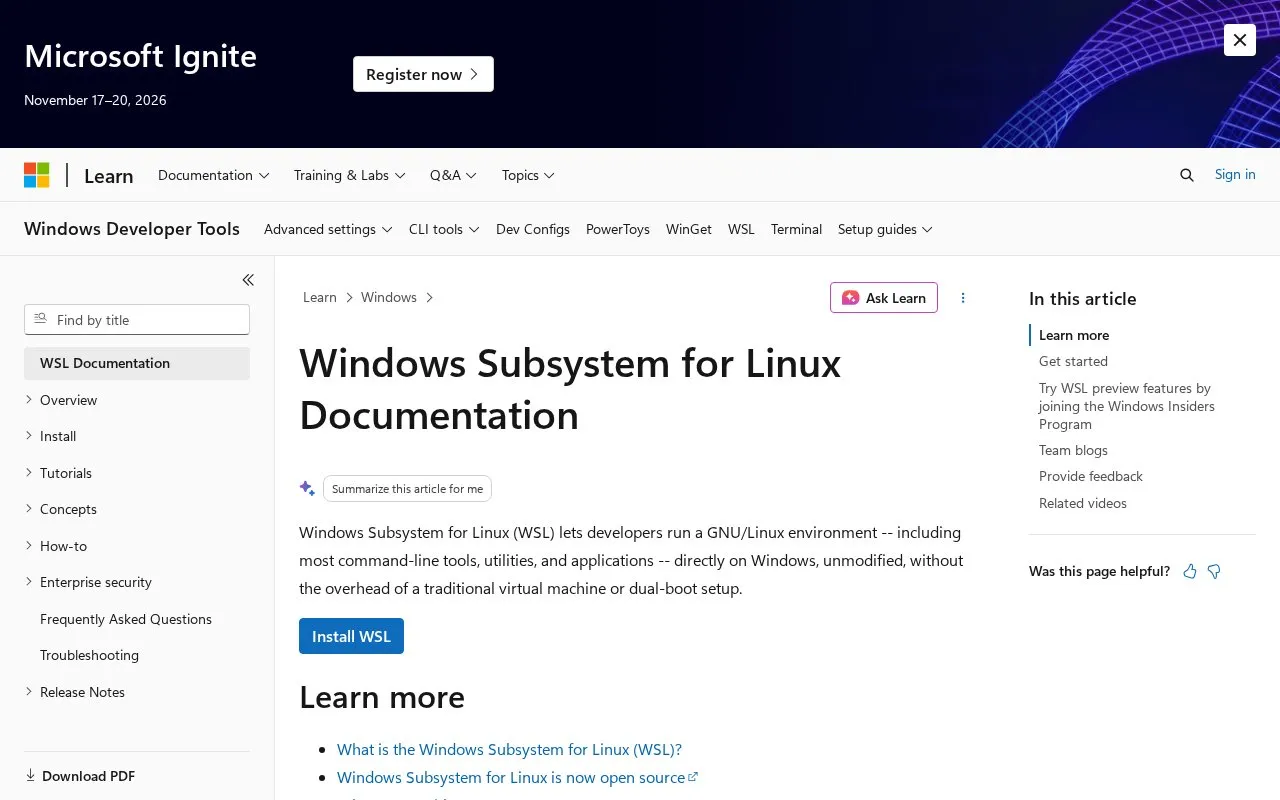Click Windows breadcrumb link
The width and height of the screenshot is (1280, 800).
tap(389, 297)
